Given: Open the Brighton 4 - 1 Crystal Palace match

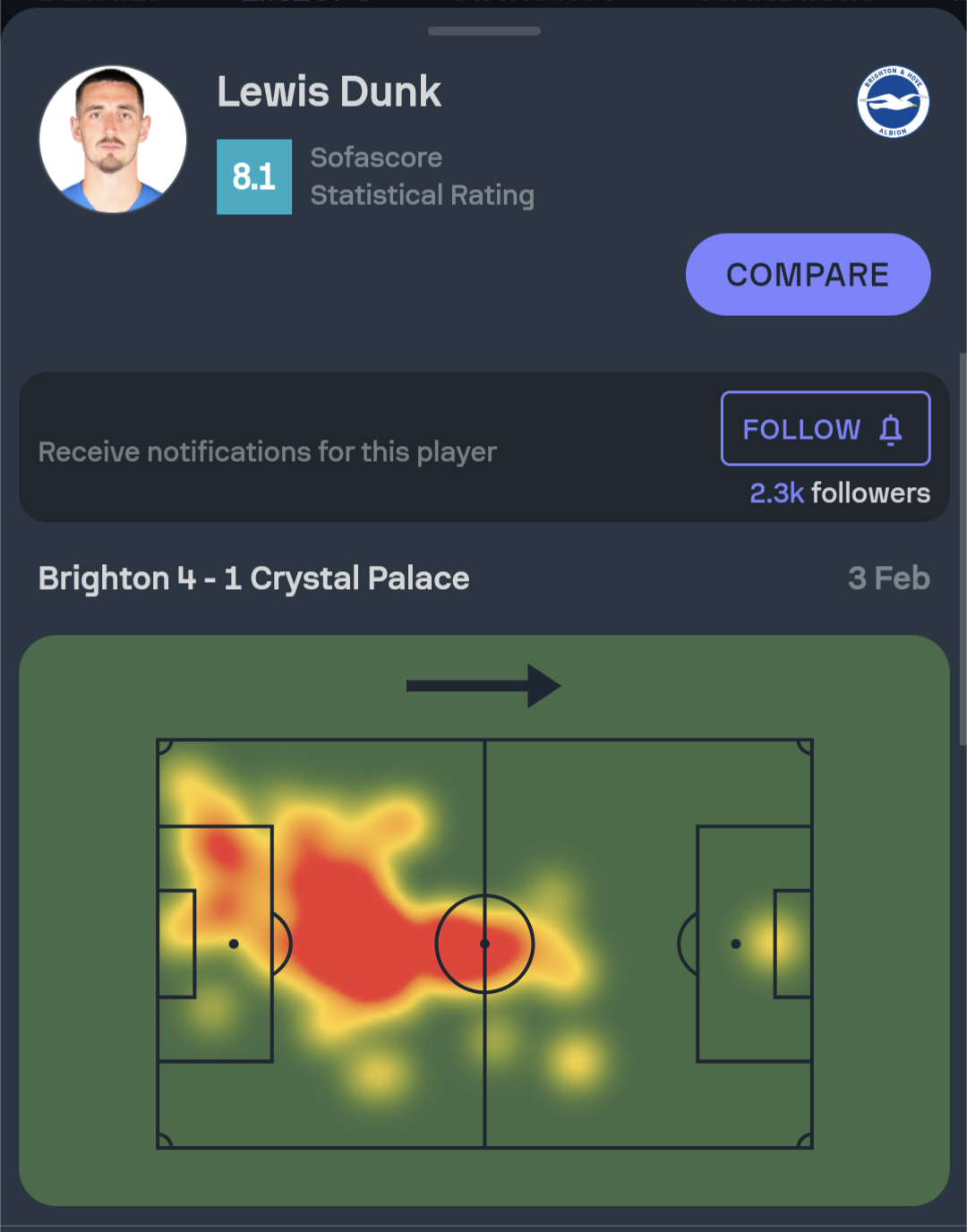Looking at the screenshot, I should click(254, 578).
